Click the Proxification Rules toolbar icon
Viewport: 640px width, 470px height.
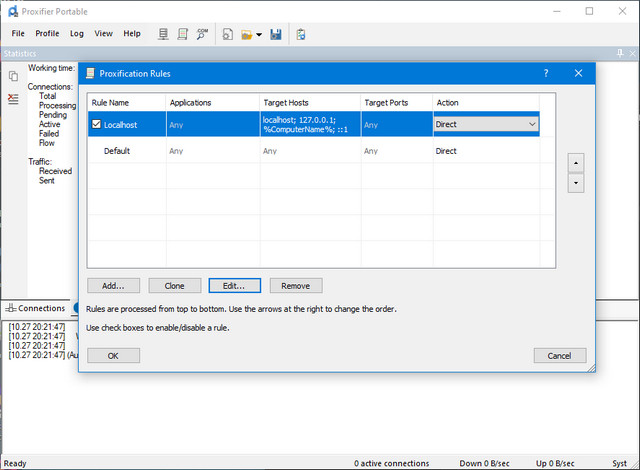pyautogui.click(x=182, y=34)
